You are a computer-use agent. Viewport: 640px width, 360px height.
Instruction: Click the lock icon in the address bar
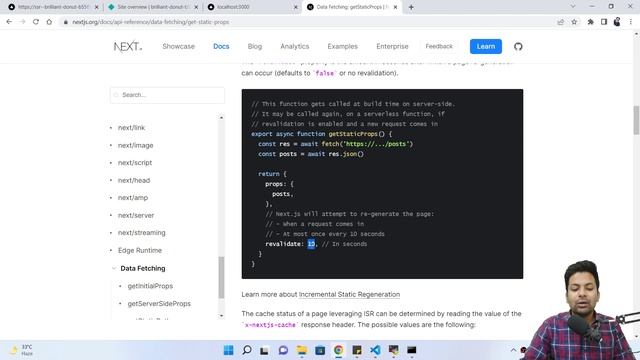click(x=66, y=22)
